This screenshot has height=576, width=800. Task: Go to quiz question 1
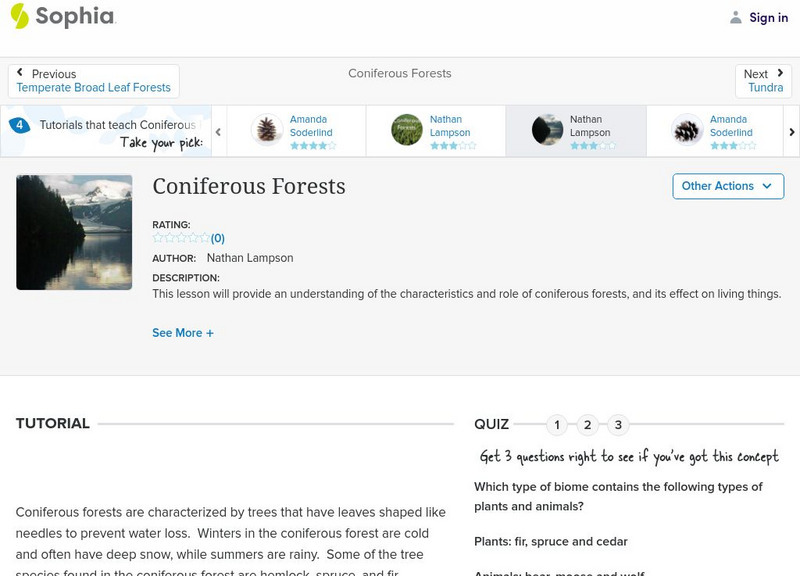click(x=557, y=425)
